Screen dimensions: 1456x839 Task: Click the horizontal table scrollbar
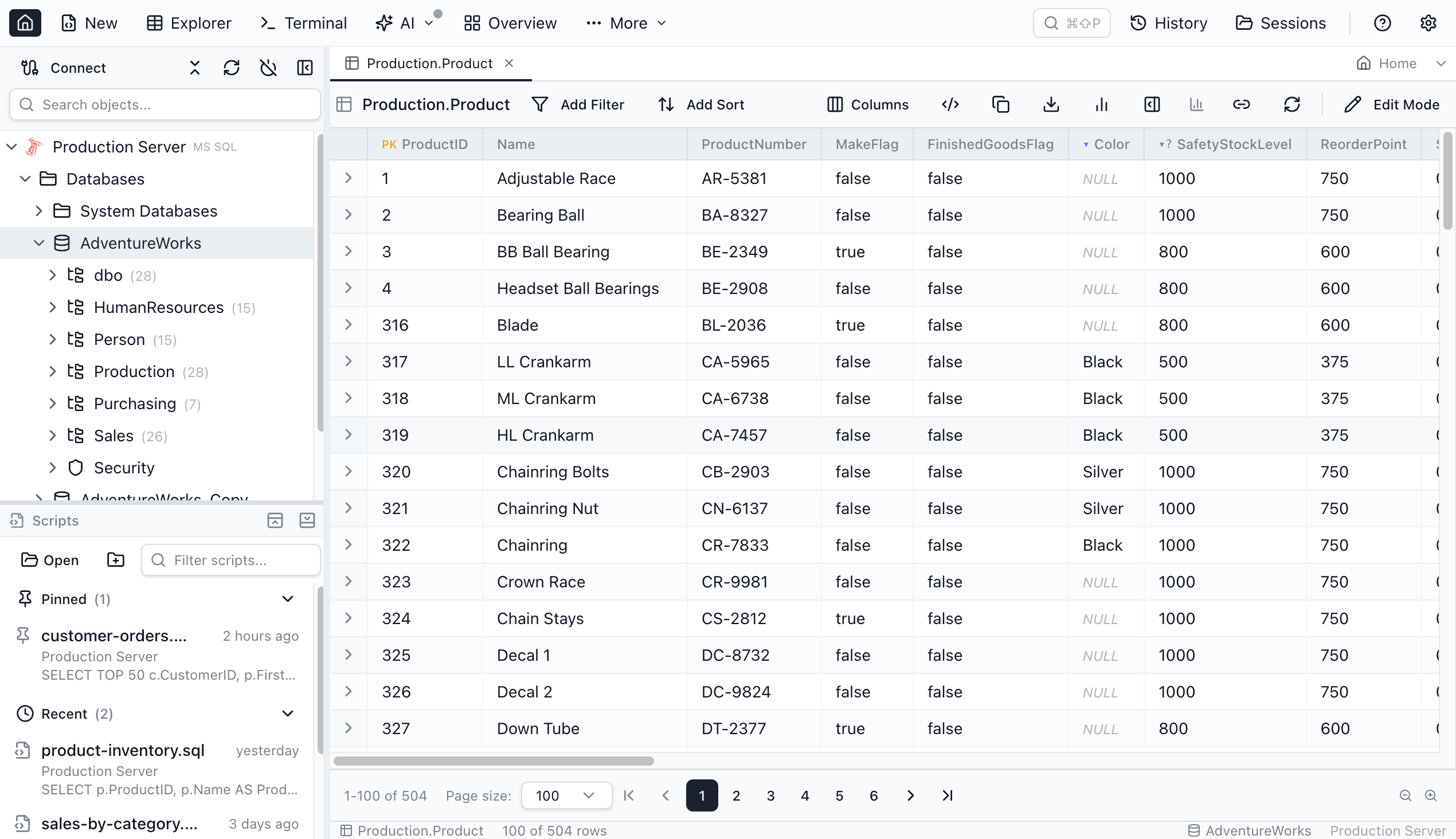coord(494,760)
